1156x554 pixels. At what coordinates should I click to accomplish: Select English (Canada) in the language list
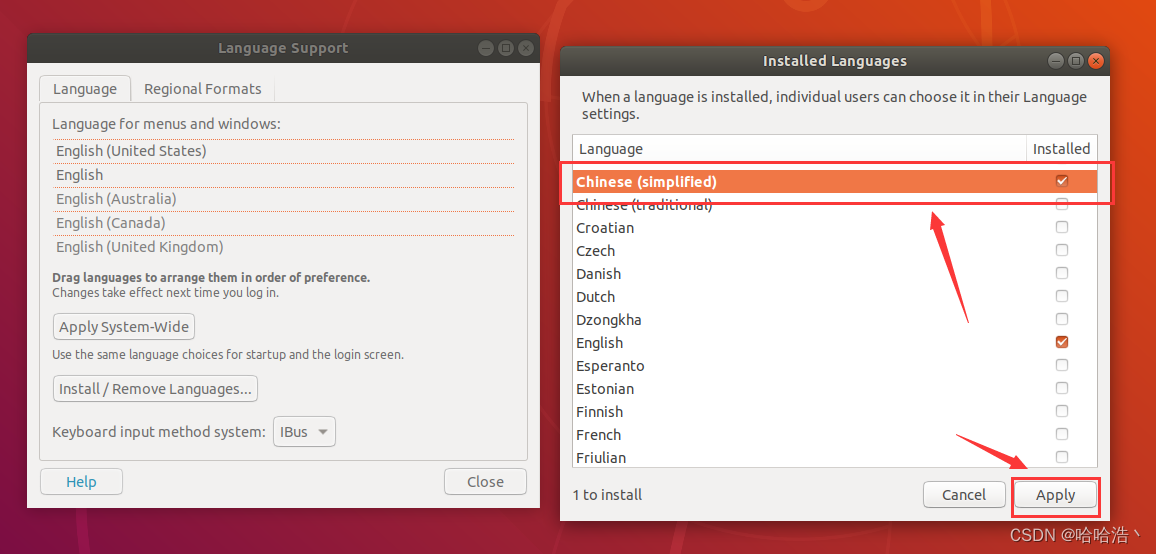pos(284,223)
